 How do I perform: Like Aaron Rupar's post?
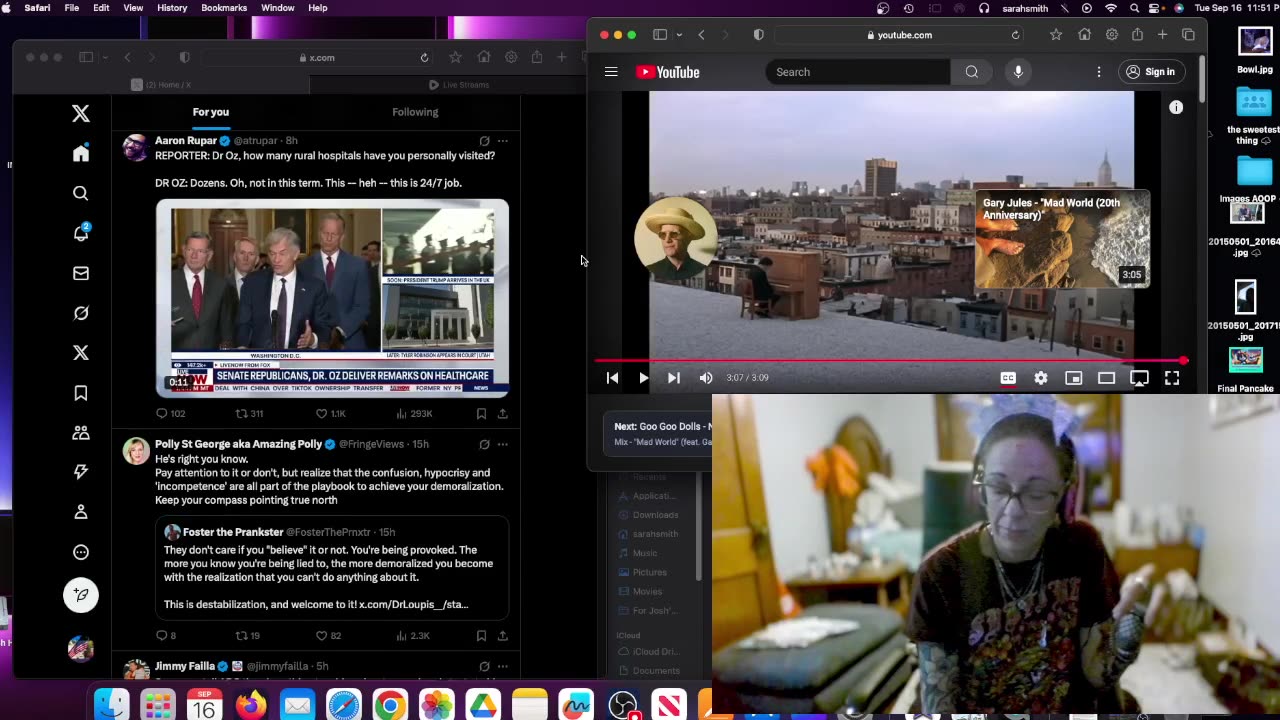pyautogui.click(x=322, y=413)
